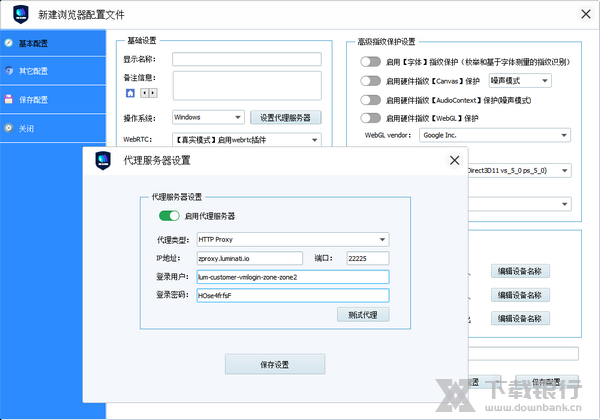Click the second 编辑设备名称 button
This screenshot has height=420, width=600.
(x=520, y=295)
